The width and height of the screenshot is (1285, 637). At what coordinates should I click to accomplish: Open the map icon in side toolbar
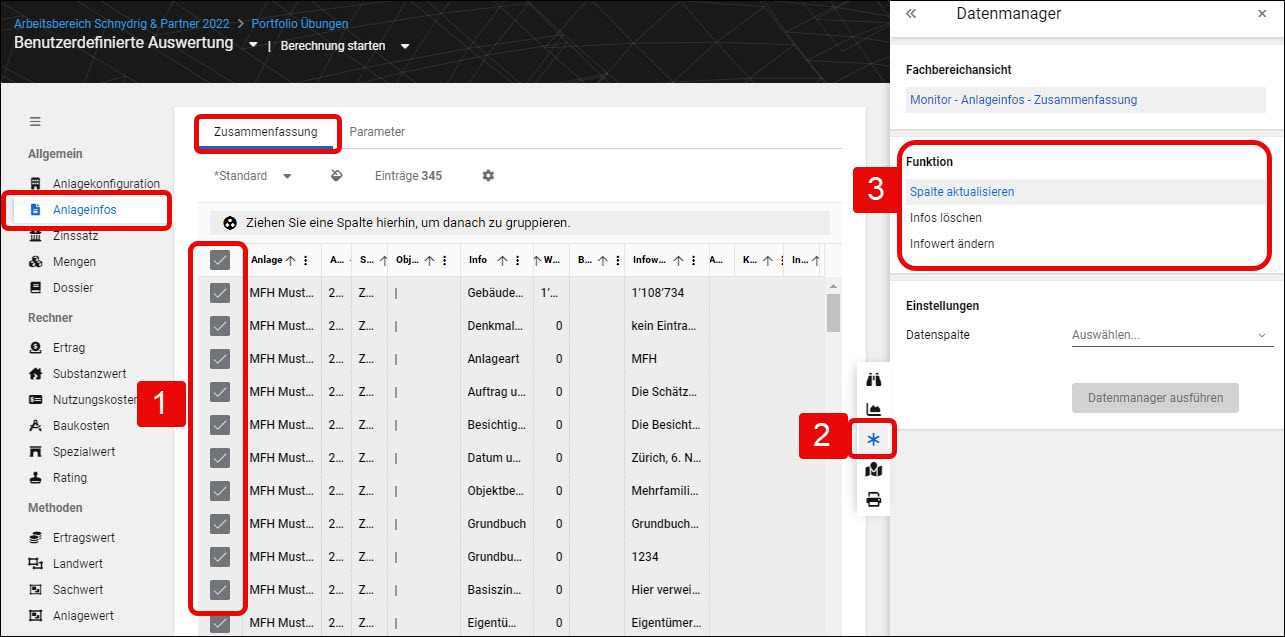(873, 469)
